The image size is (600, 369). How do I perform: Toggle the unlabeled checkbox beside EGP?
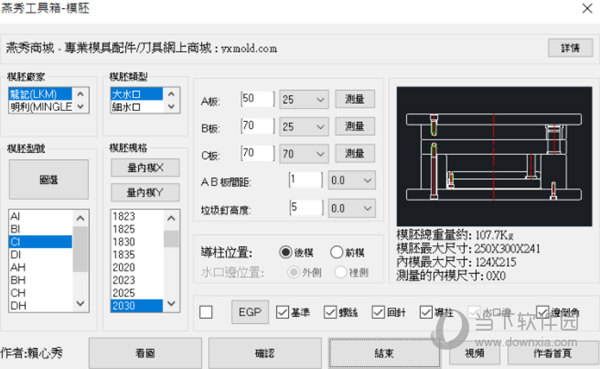tap(206, 312)
